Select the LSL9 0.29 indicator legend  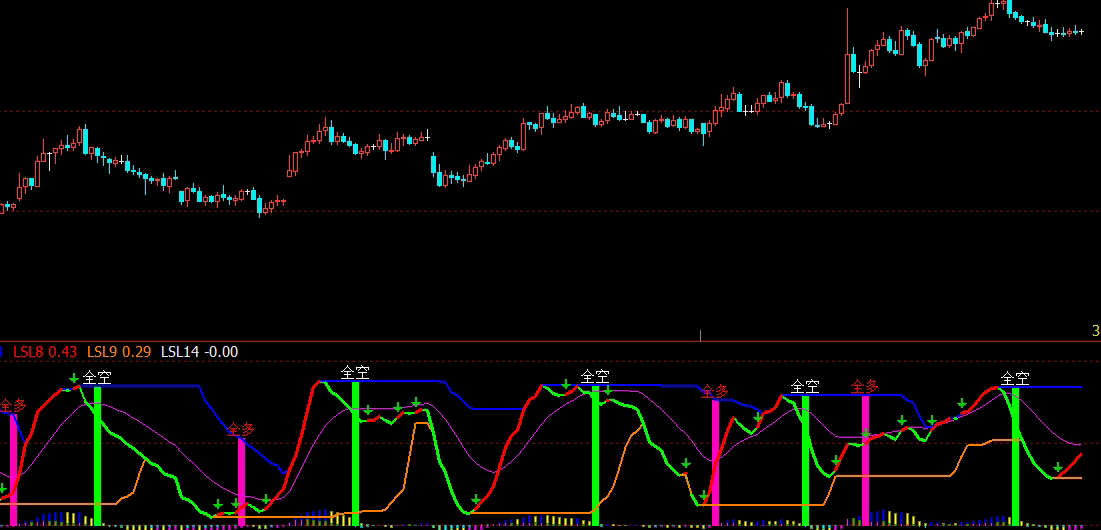[x=118, y=352]
